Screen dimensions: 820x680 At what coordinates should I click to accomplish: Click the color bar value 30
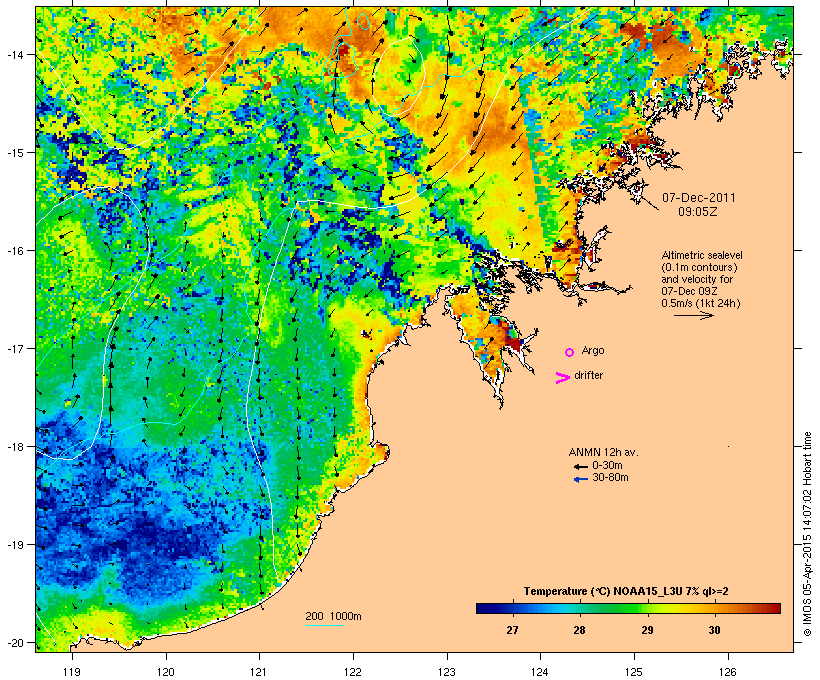[714, 630]
